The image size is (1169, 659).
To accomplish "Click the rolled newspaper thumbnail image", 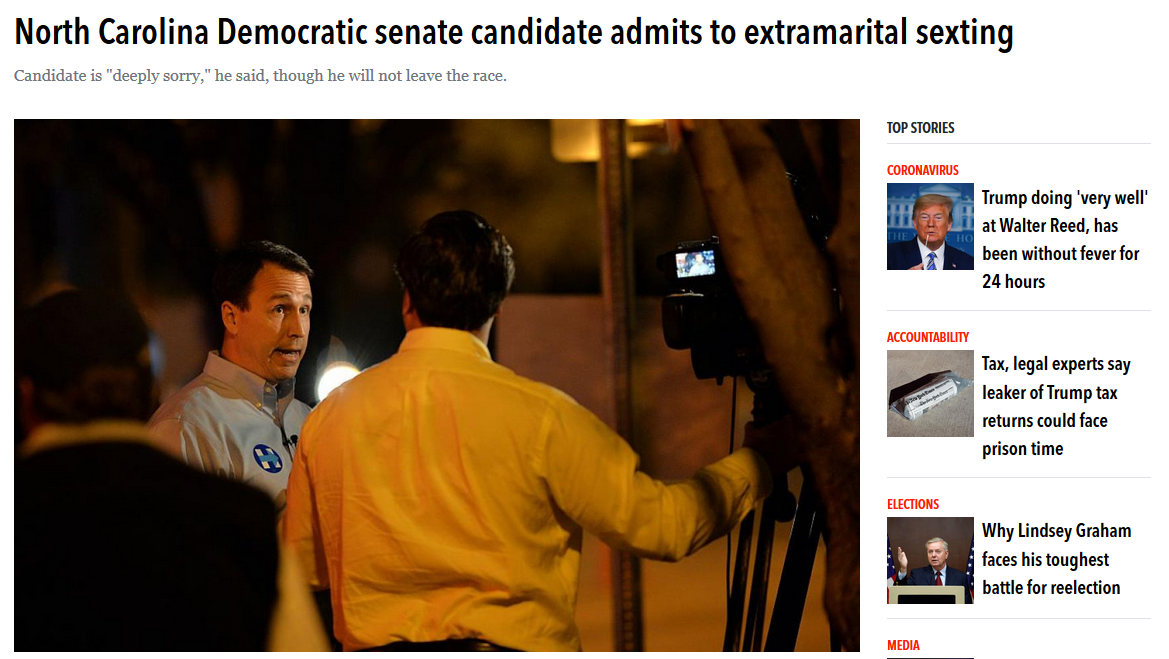I will [x=930, y=394].
